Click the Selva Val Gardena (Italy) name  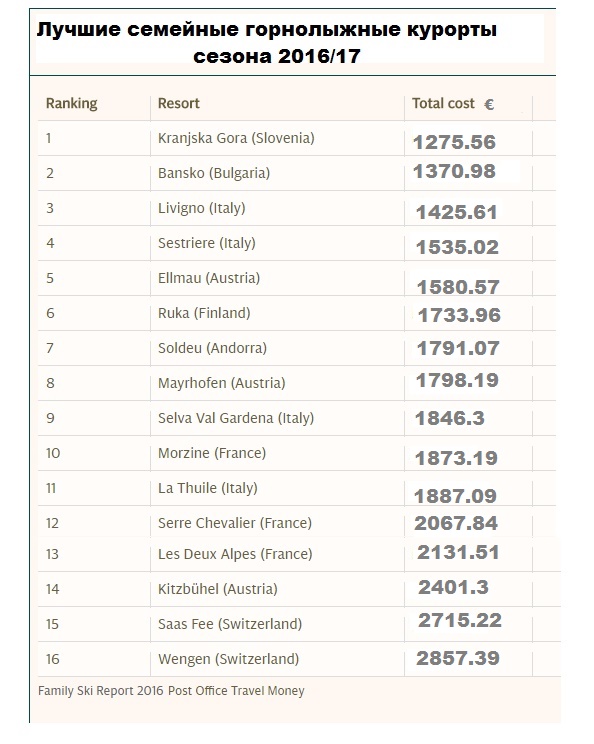coord(236,418)
